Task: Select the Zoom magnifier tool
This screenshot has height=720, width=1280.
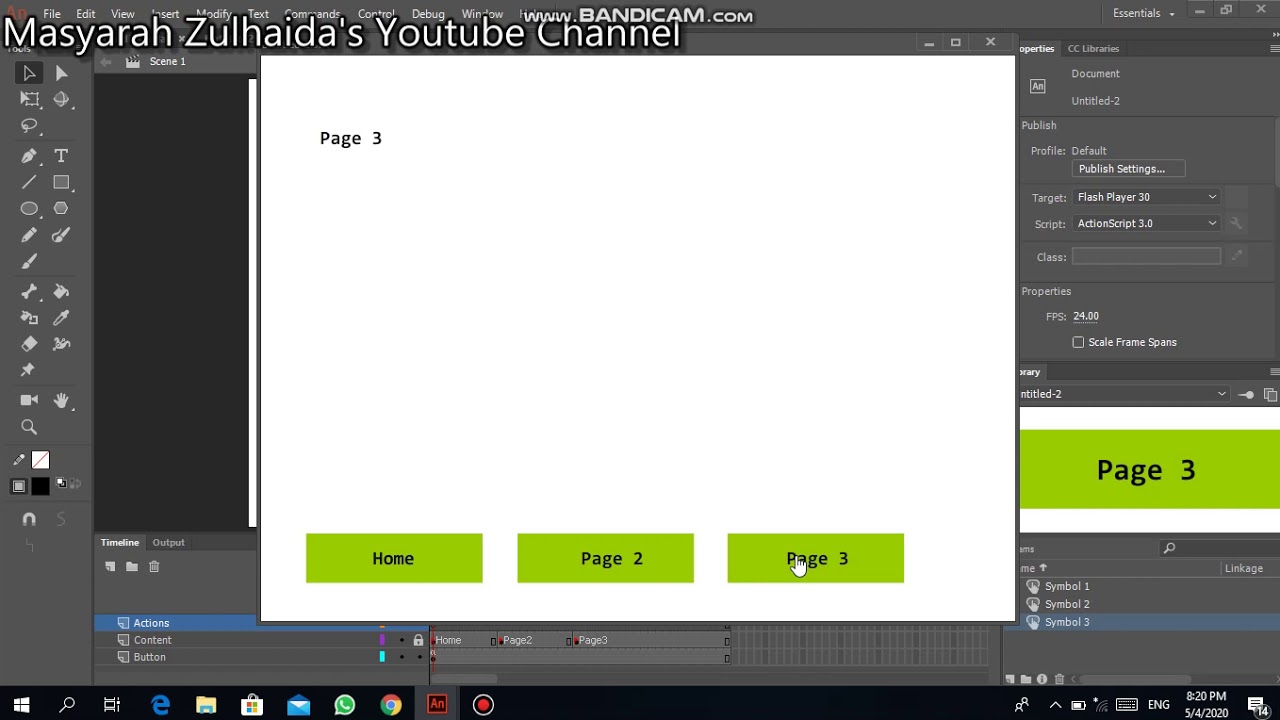Action: coord(29,427)
